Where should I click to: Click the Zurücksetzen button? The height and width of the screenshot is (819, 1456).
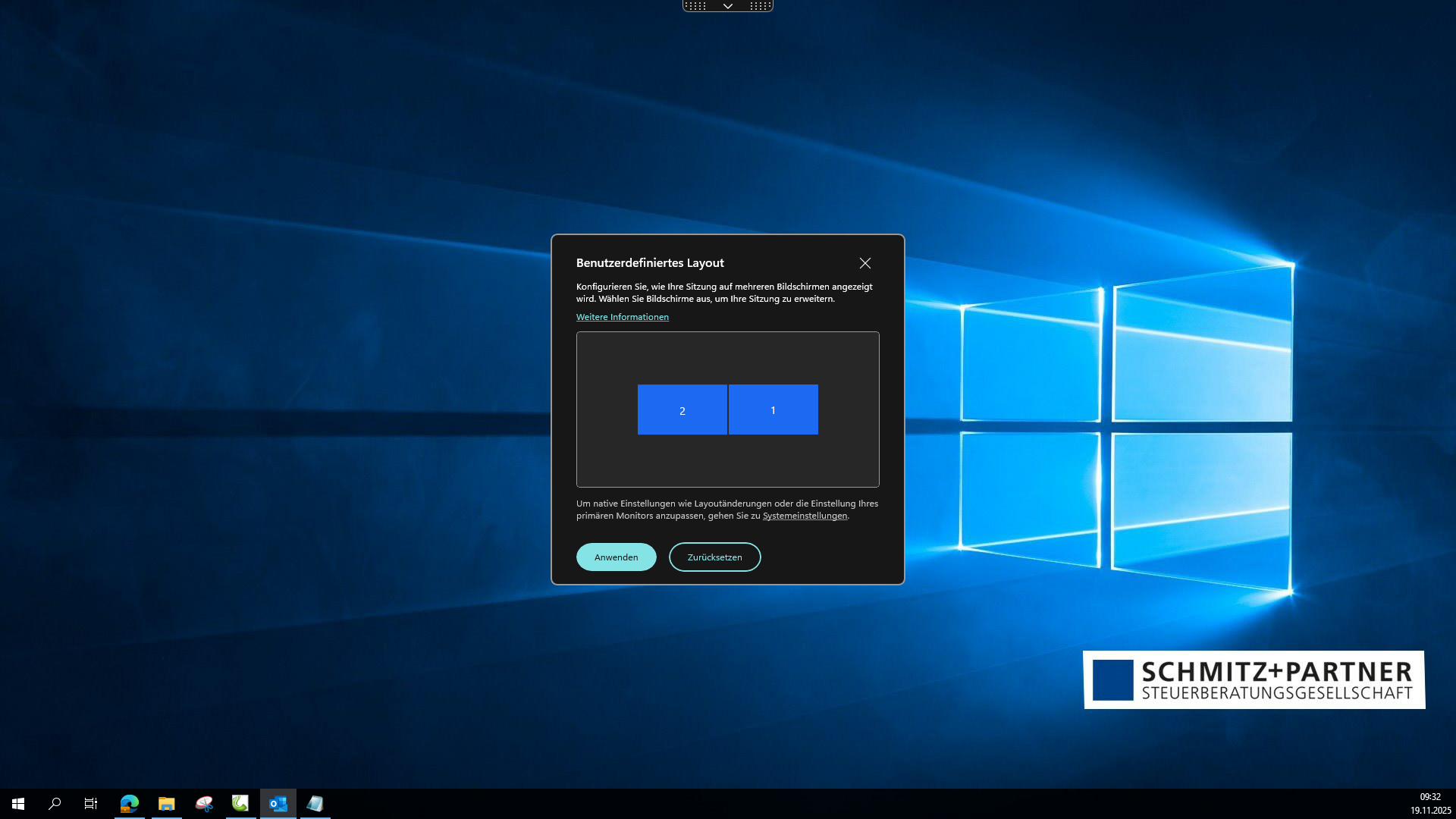(x=714, y=557)
